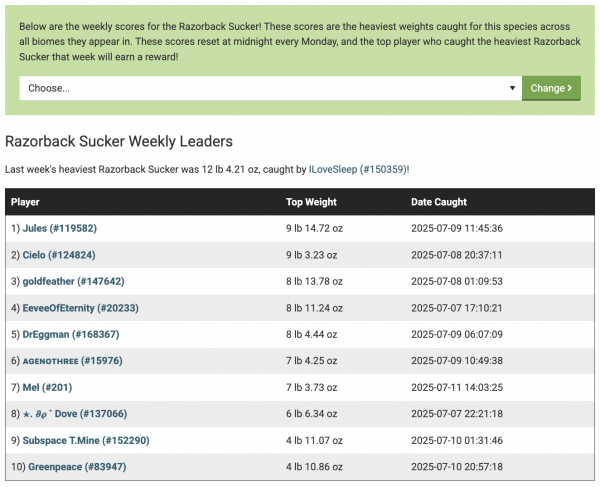Screen dimensions: 600x487
Task: Click the dropdown arrow in species selector
Action: (512, 88)
